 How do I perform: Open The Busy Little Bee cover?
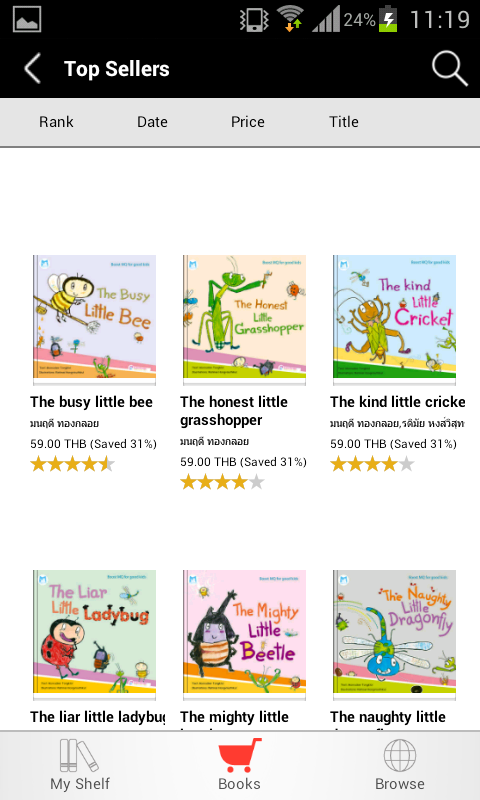(94, 317)
